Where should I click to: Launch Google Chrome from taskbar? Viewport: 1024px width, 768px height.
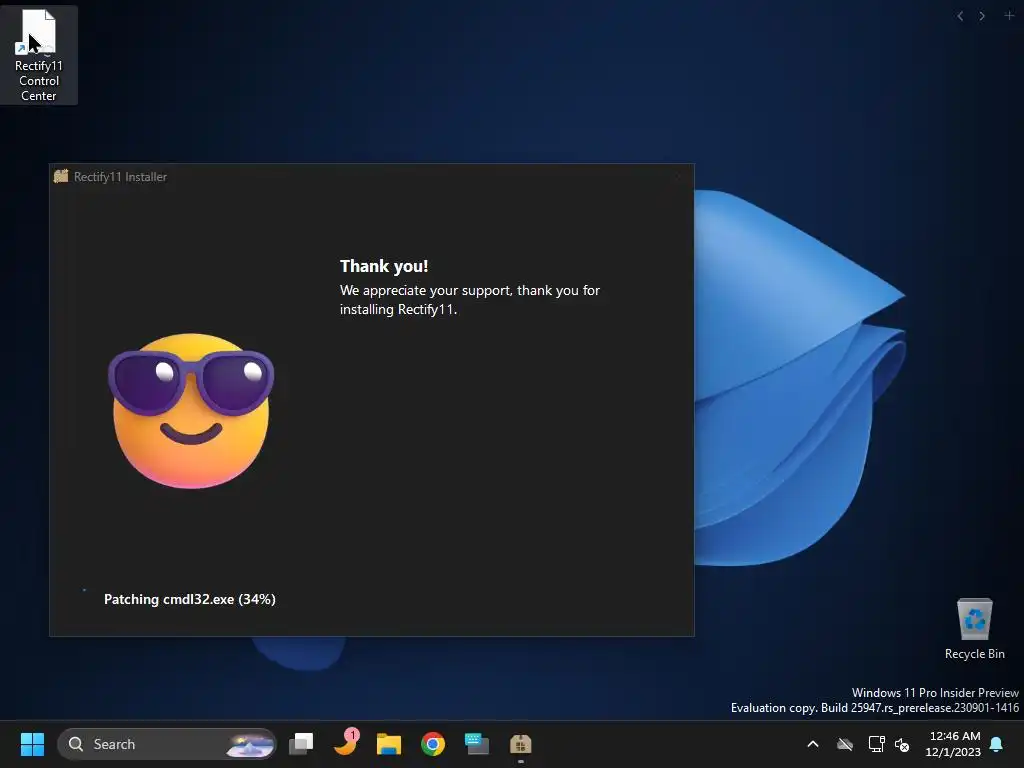(x=432, y=744)
